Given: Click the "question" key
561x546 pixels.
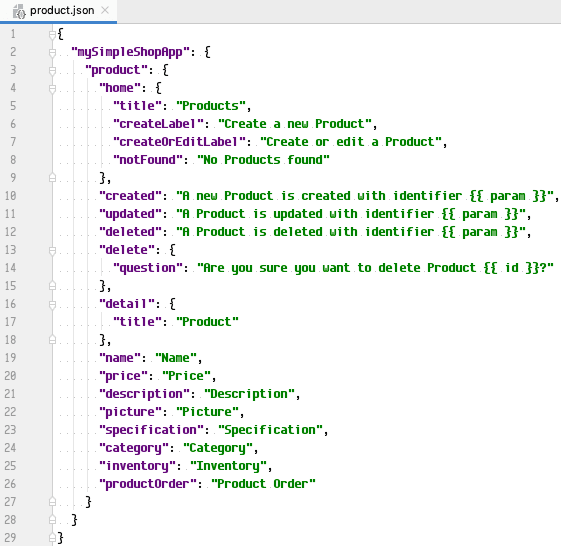Looking at the screenshot, I should 148,268.
